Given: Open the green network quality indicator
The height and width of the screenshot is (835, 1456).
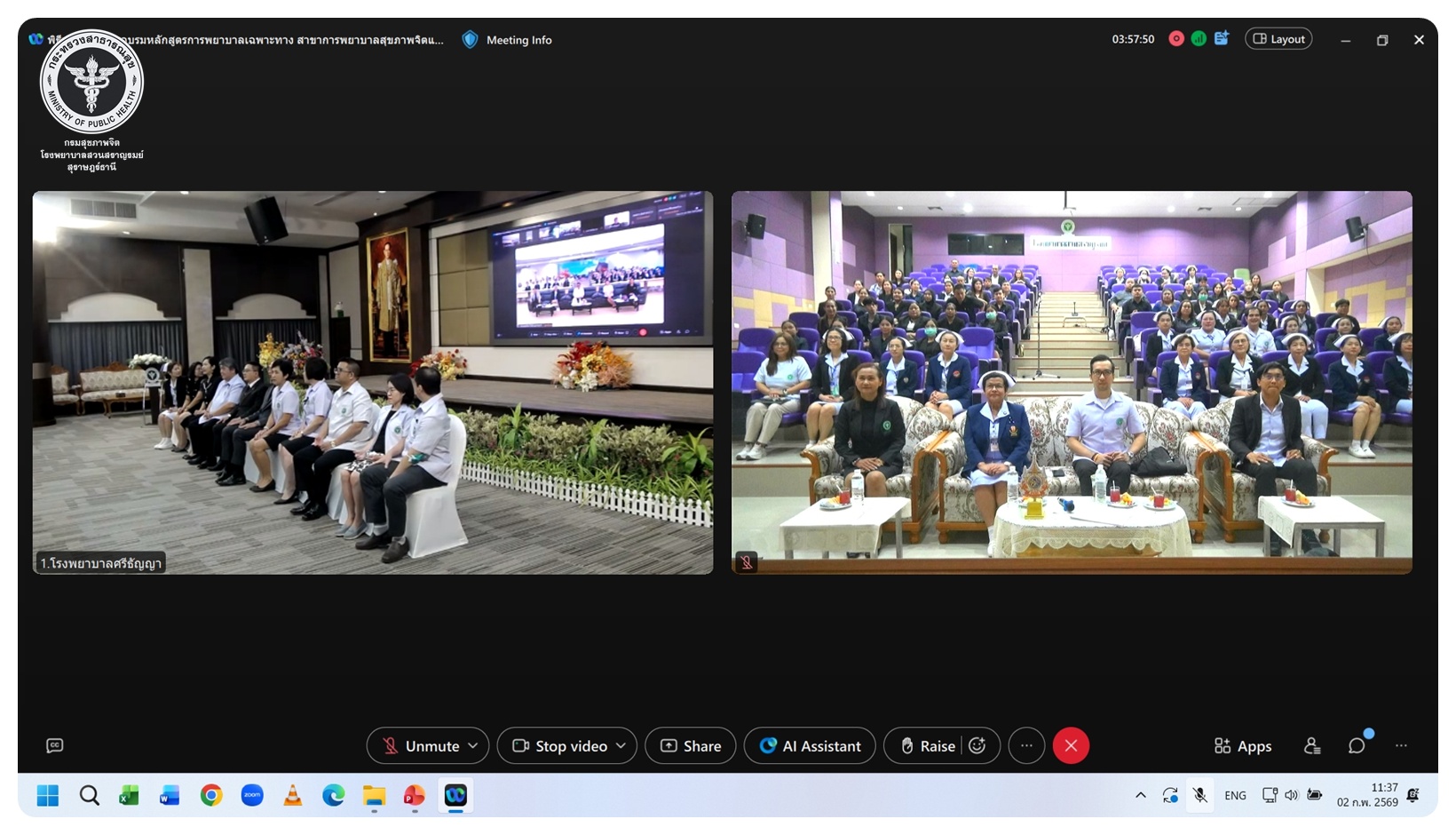Looking at the screenshot, I should tap(1199, 39).
